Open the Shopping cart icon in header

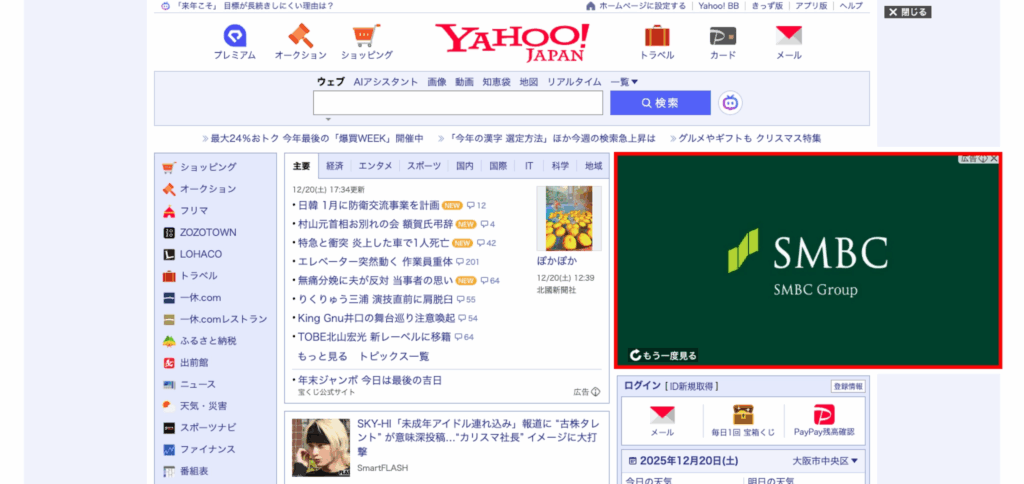[366, 36]
